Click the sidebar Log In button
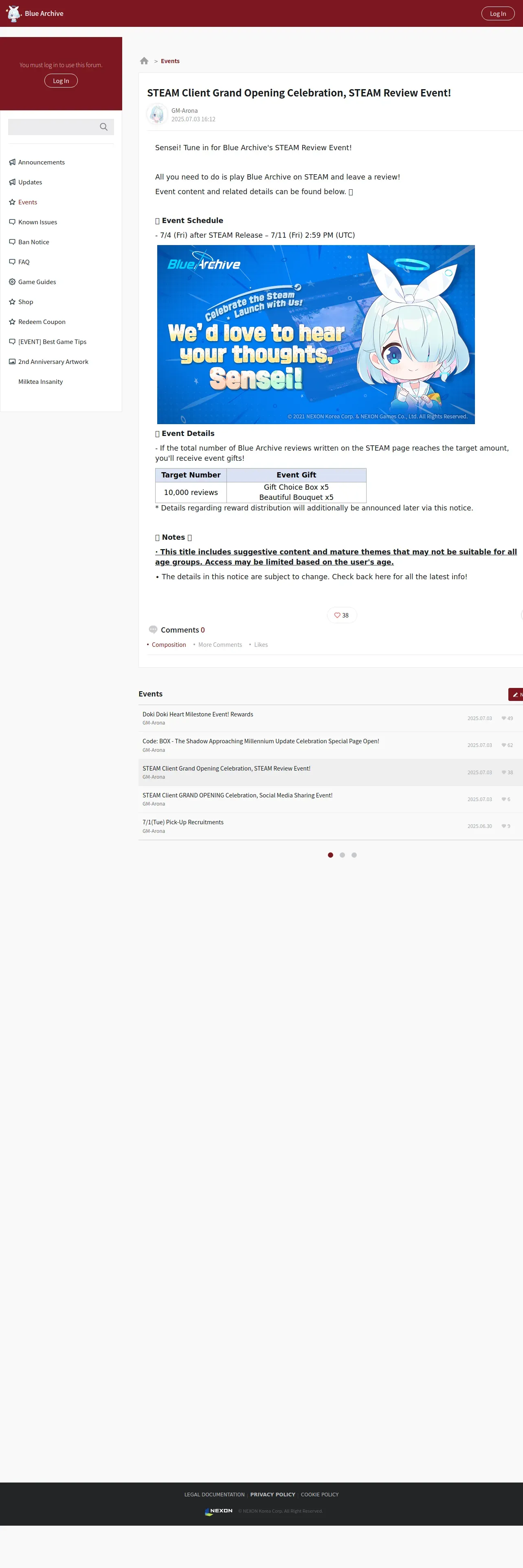This screenshot has width=523, height=1568. (x=61, y=81)
